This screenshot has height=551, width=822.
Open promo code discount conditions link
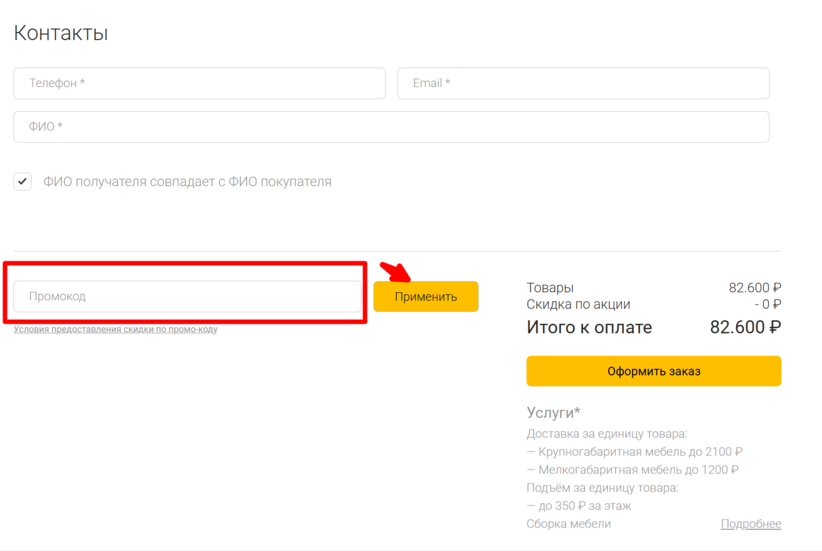[115, 329]
